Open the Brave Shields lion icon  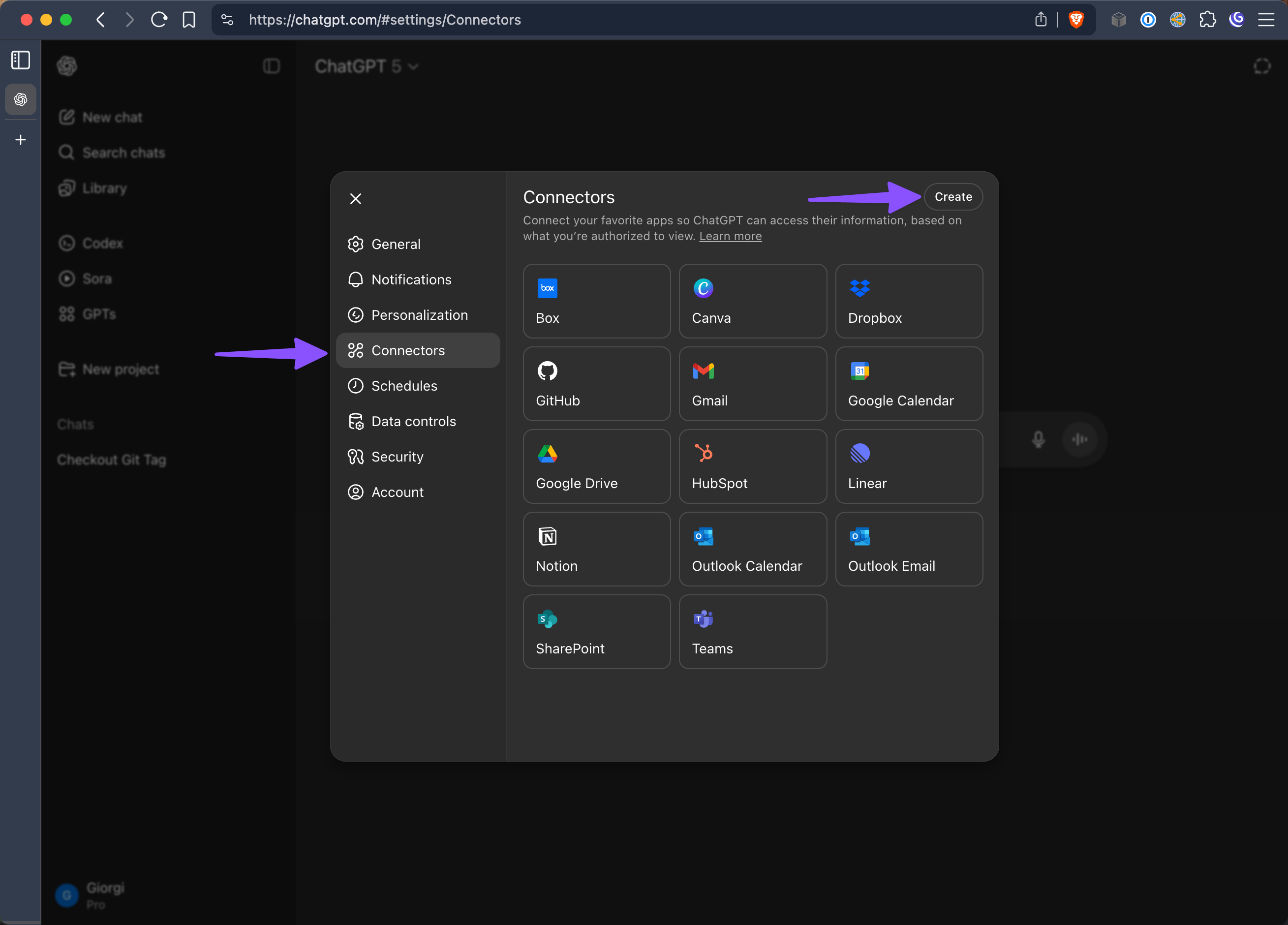click(1076, 20)
